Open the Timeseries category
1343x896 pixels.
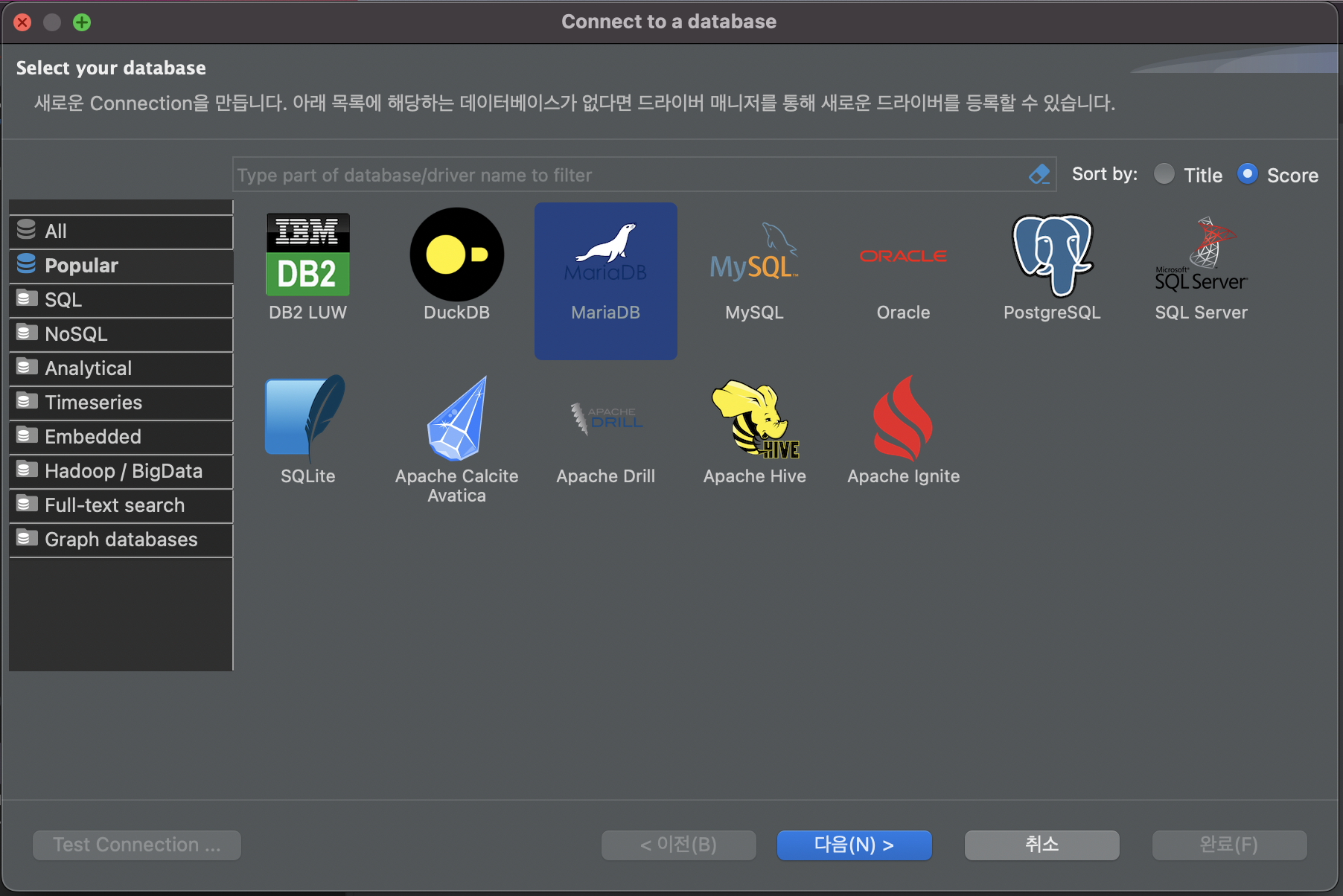121,403
